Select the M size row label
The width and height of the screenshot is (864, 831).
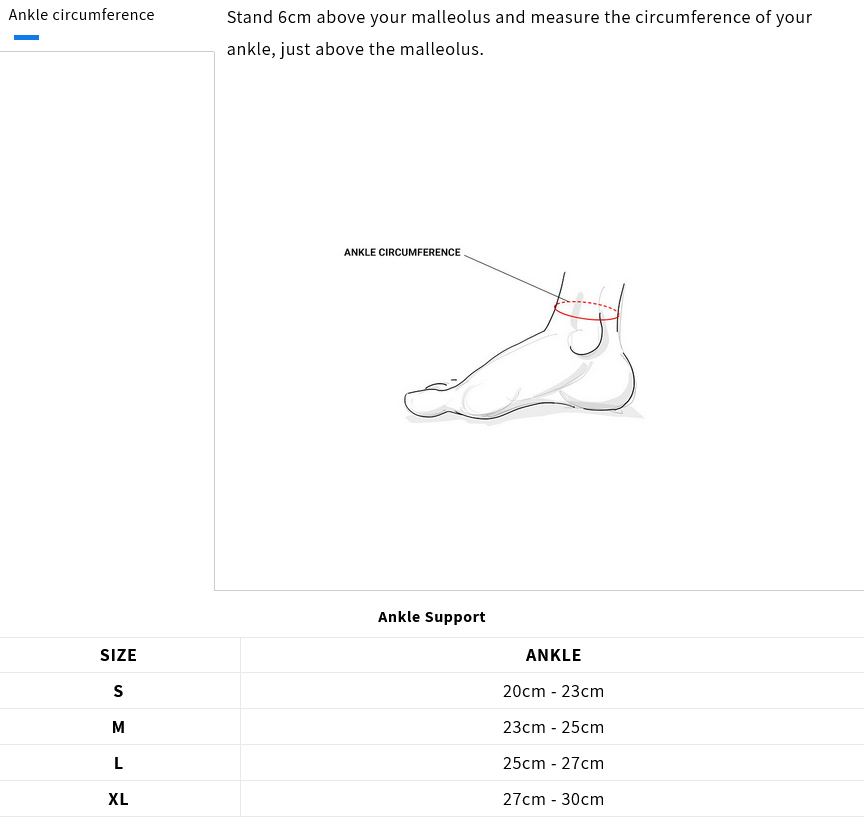[118, 727]
